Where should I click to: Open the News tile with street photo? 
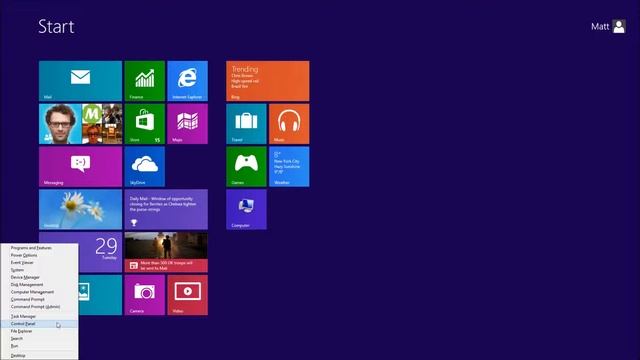point(166,252)
